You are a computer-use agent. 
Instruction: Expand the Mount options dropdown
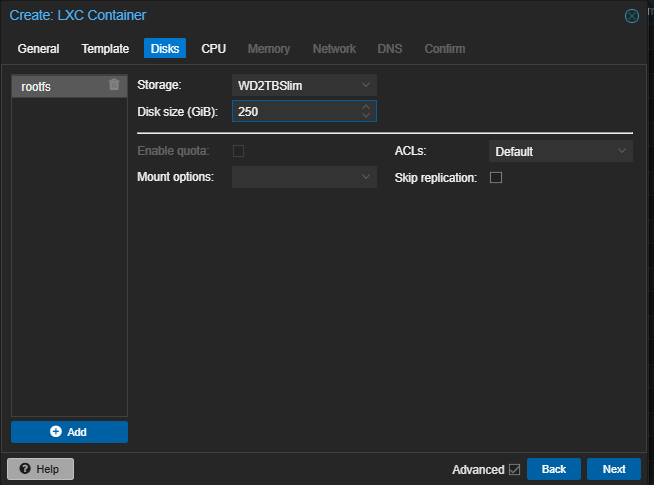pos(304,177)
